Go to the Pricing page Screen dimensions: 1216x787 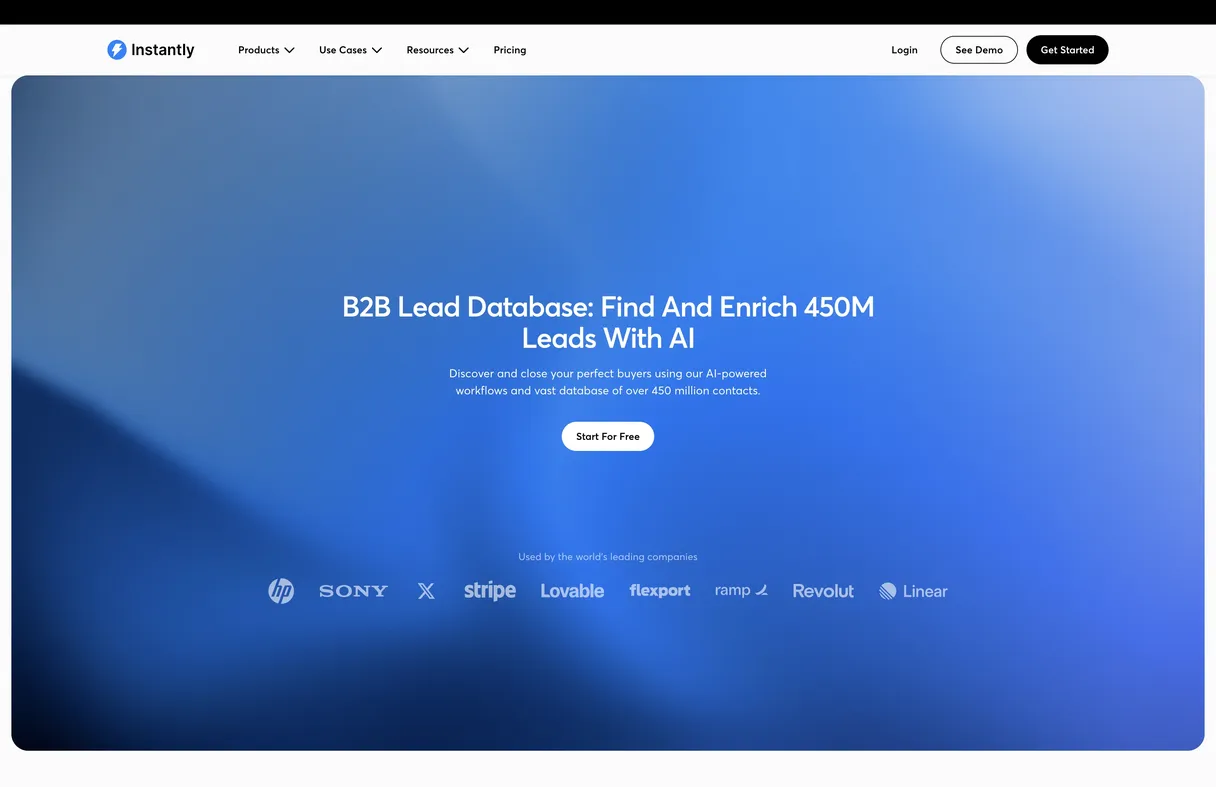point(510,50)
